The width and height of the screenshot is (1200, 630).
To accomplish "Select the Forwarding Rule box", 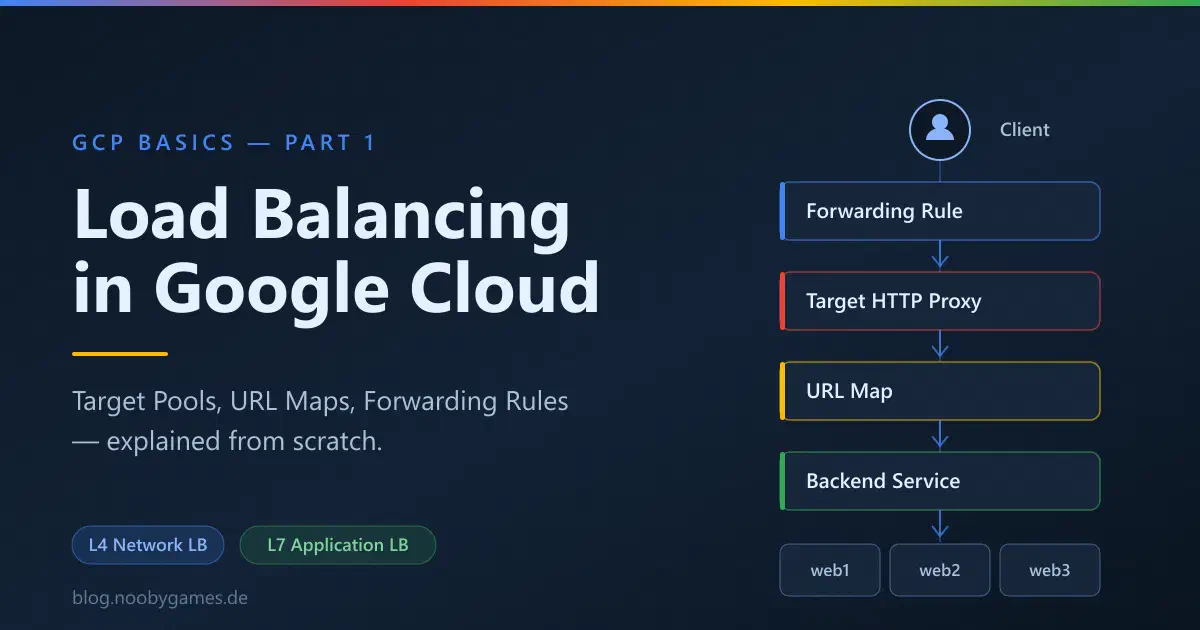I will click(940, 211).
